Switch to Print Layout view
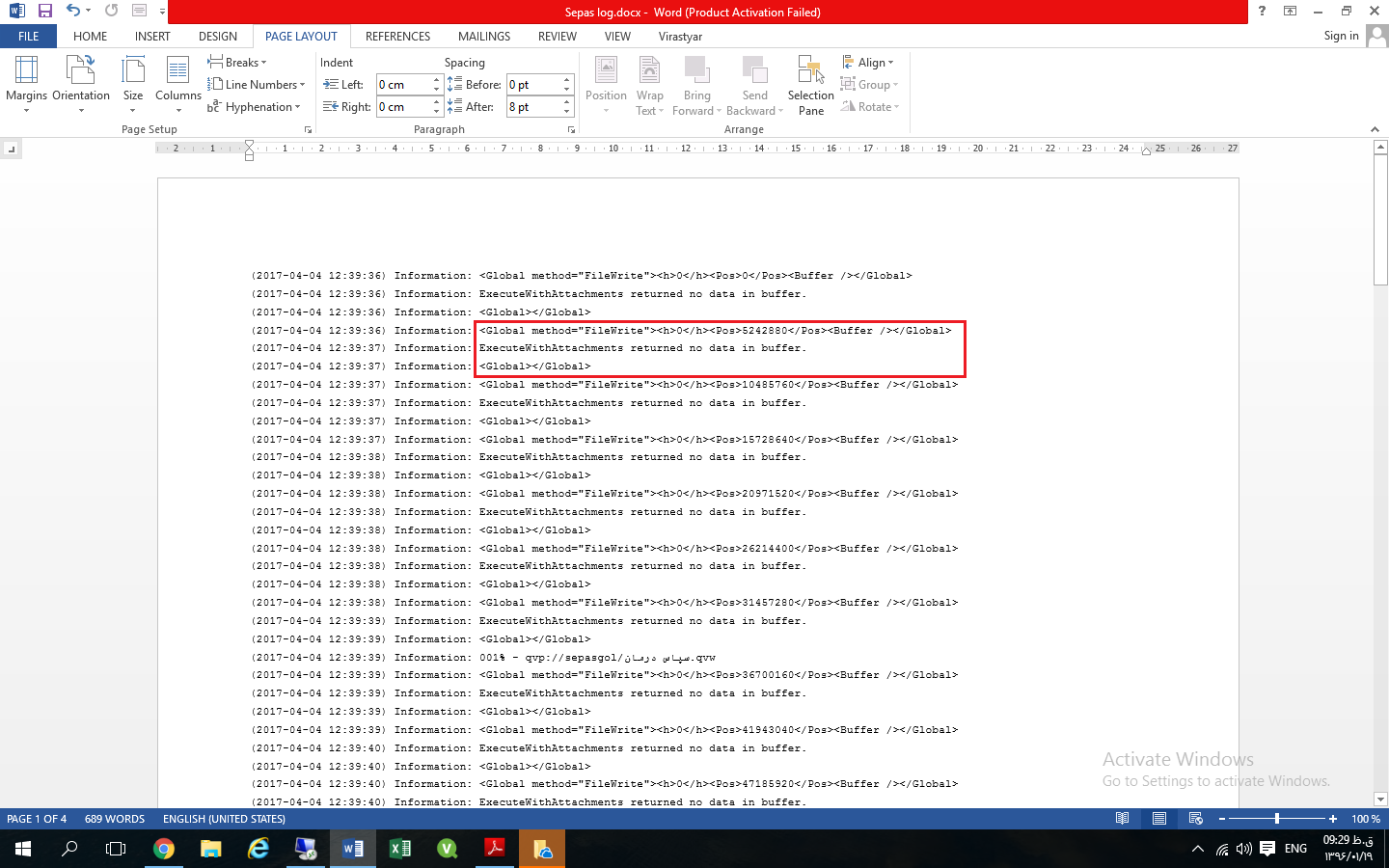 click(x=1159, y=819)
